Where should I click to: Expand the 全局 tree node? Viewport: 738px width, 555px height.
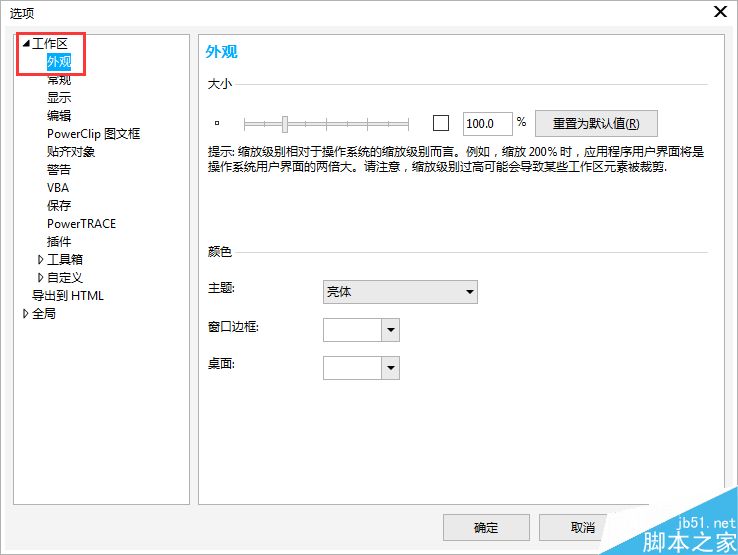coord(25,314)
